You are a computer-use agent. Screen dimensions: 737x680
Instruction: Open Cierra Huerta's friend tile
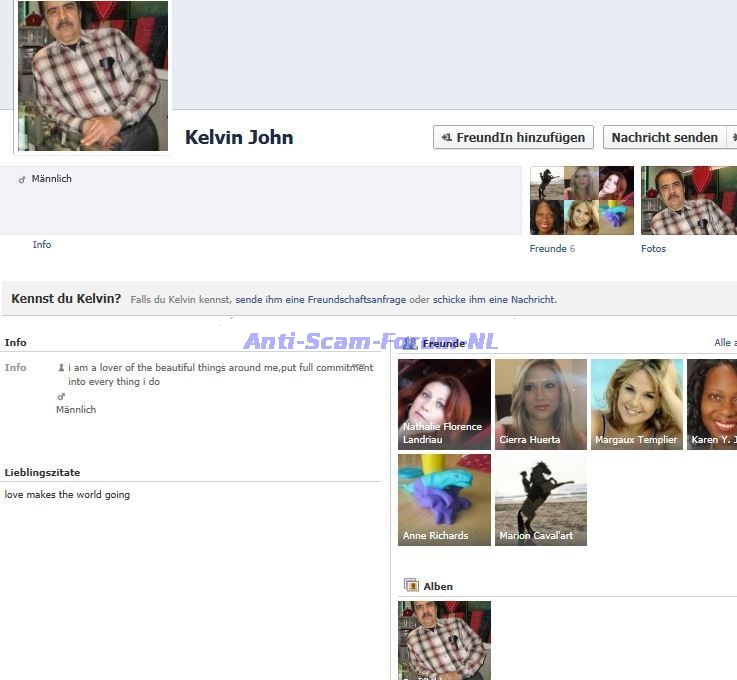tap(540, 404)
